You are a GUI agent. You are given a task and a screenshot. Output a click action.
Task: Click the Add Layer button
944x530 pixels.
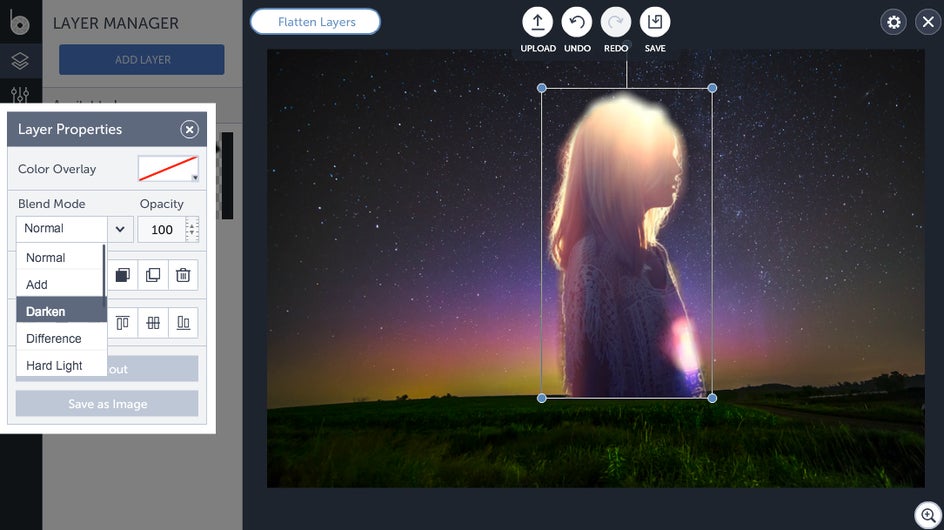[x=141, y=60]
